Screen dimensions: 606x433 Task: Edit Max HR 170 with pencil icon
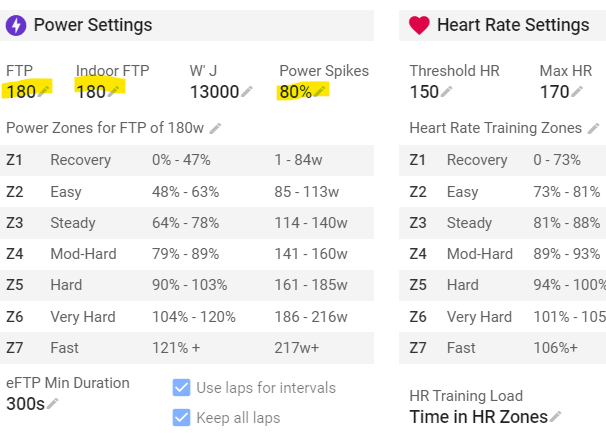coord(577,92)
